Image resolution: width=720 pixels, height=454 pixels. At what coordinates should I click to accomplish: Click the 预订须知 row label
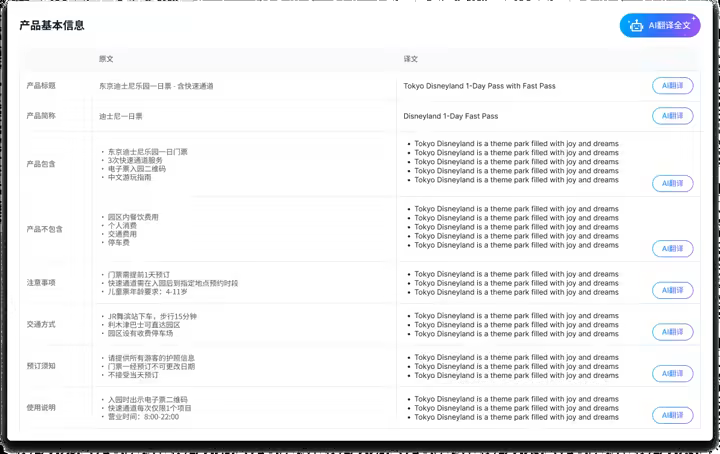(x=41, y=366)
